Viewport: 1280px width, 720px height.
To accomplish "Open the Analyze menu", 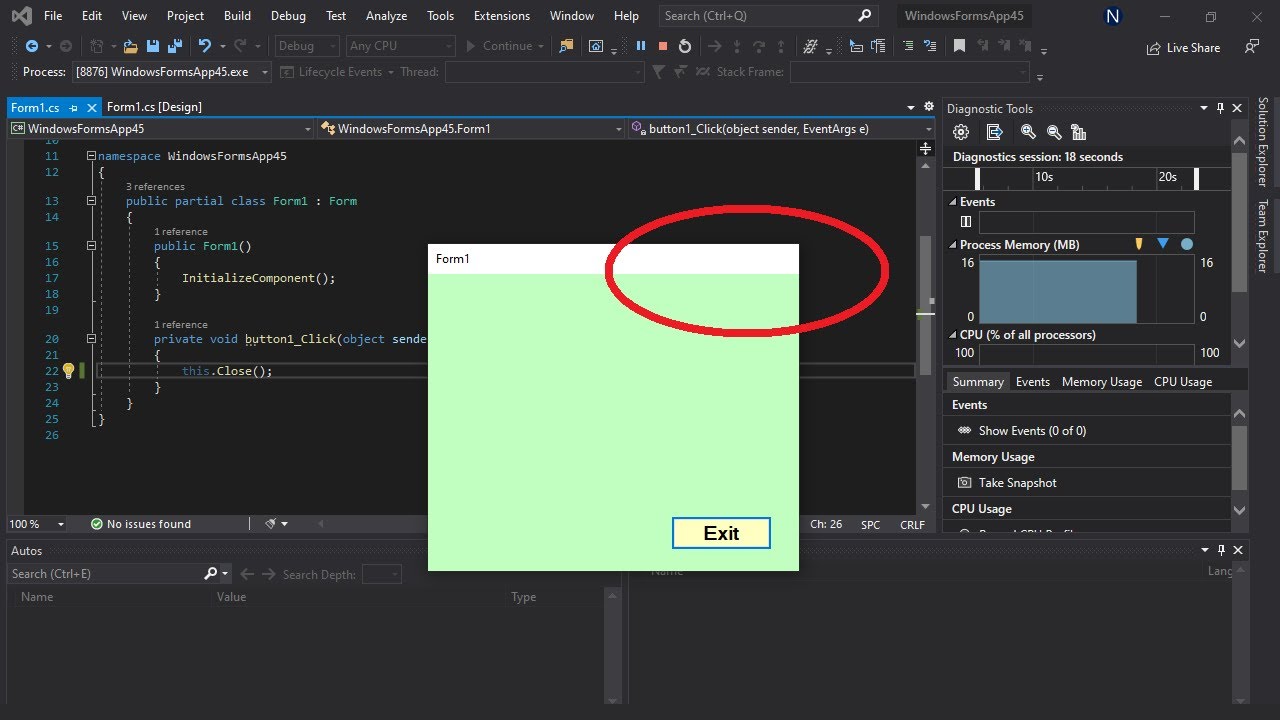I will (386, 16).
